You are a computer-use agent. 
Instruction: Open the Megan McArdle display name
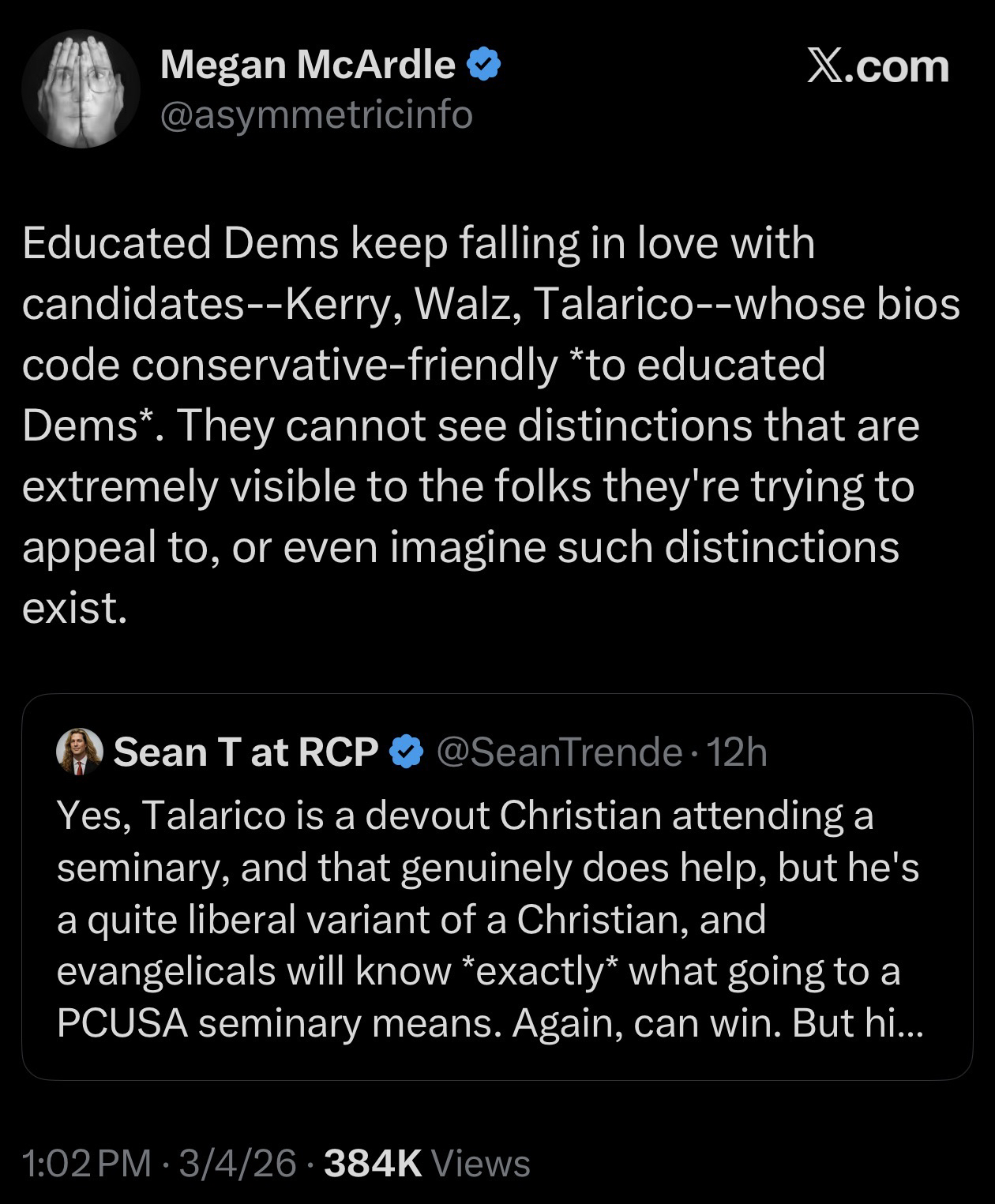[x=307, y=65]
